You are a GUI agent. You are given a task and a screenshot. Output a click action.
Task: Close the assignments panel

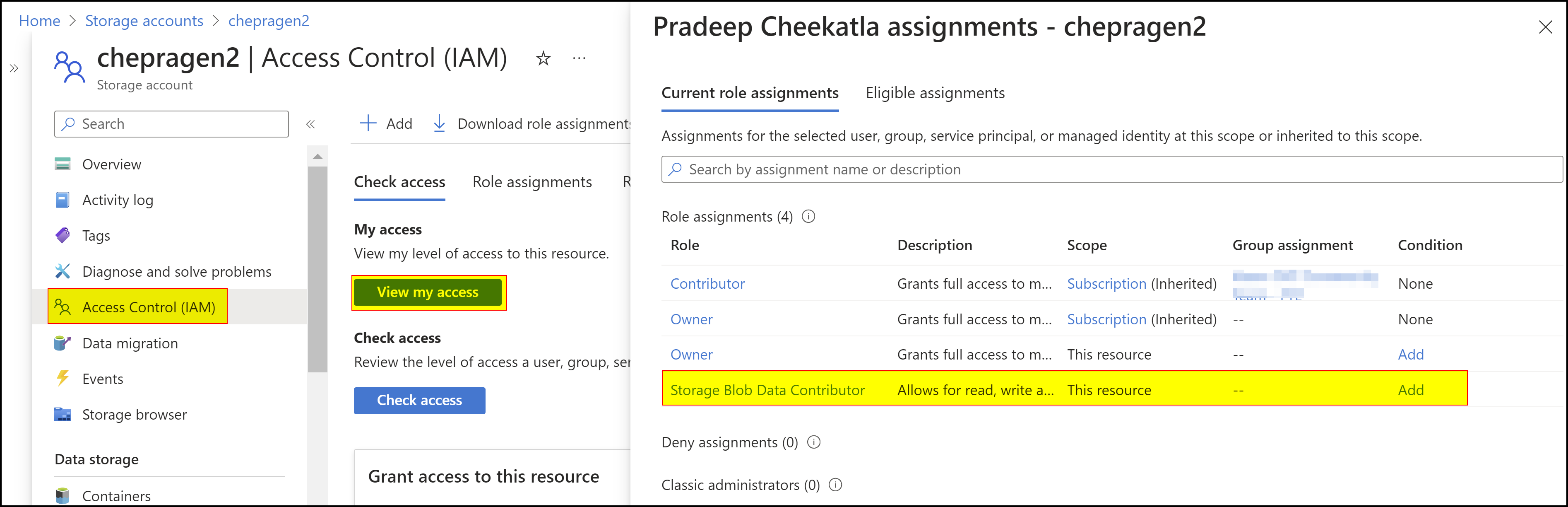[1545, 27]
